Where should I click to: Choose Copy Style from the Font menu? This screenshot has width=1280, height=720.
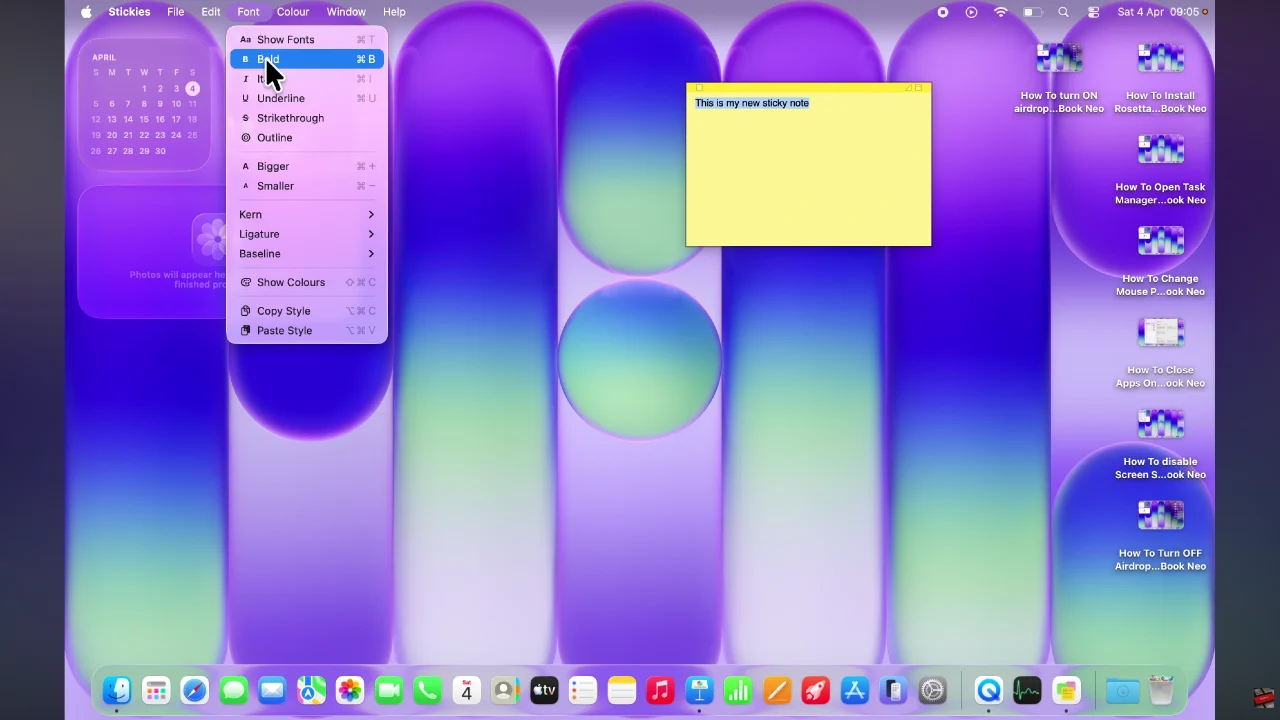click(x=283, y=310)
